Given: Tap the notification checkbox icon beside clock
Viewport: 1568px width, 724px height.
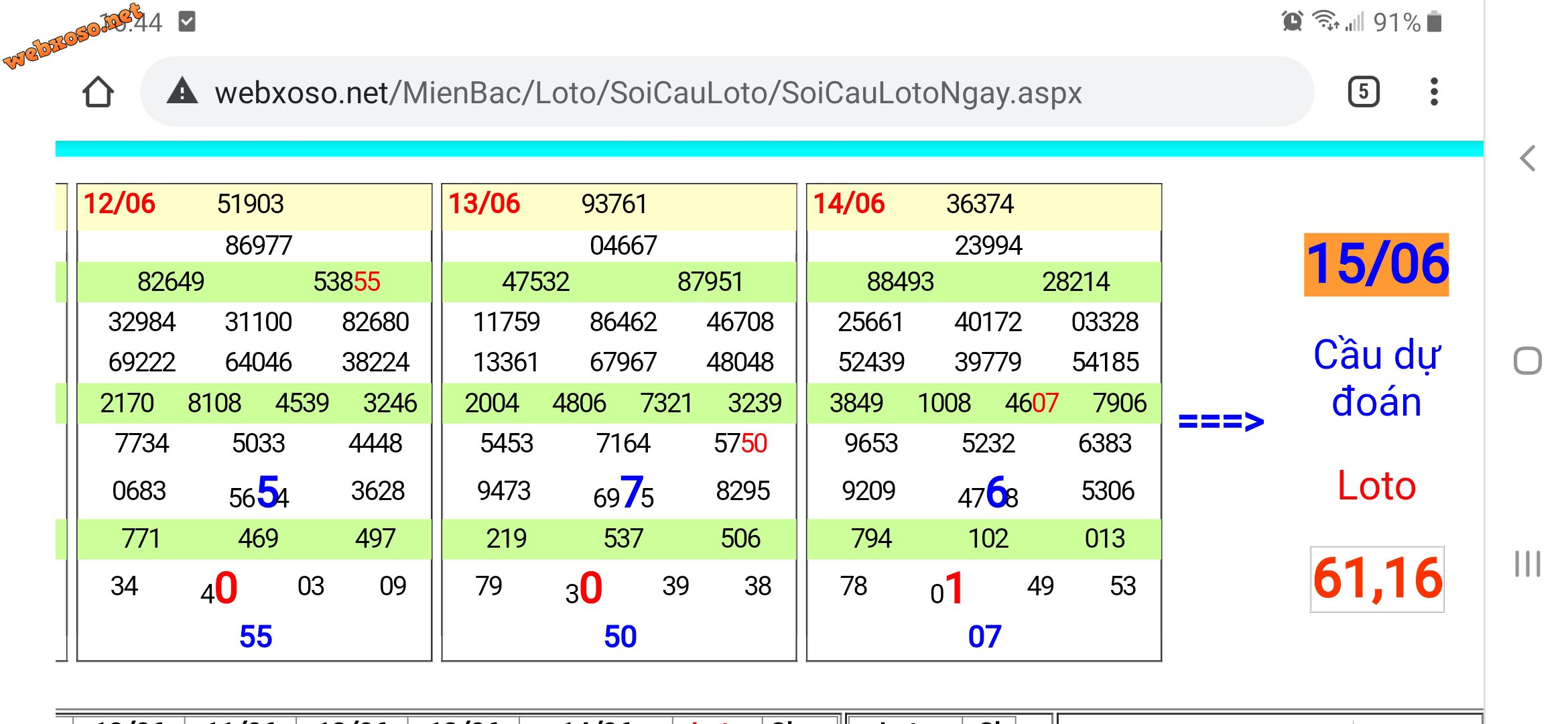Looking at the screenshot, I should (187, 21).
